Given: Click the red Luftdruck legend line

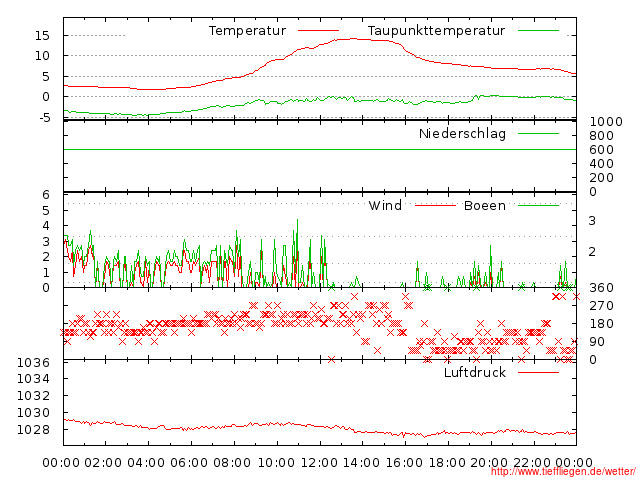Looking at the screenshot, I should pos(539,372).
